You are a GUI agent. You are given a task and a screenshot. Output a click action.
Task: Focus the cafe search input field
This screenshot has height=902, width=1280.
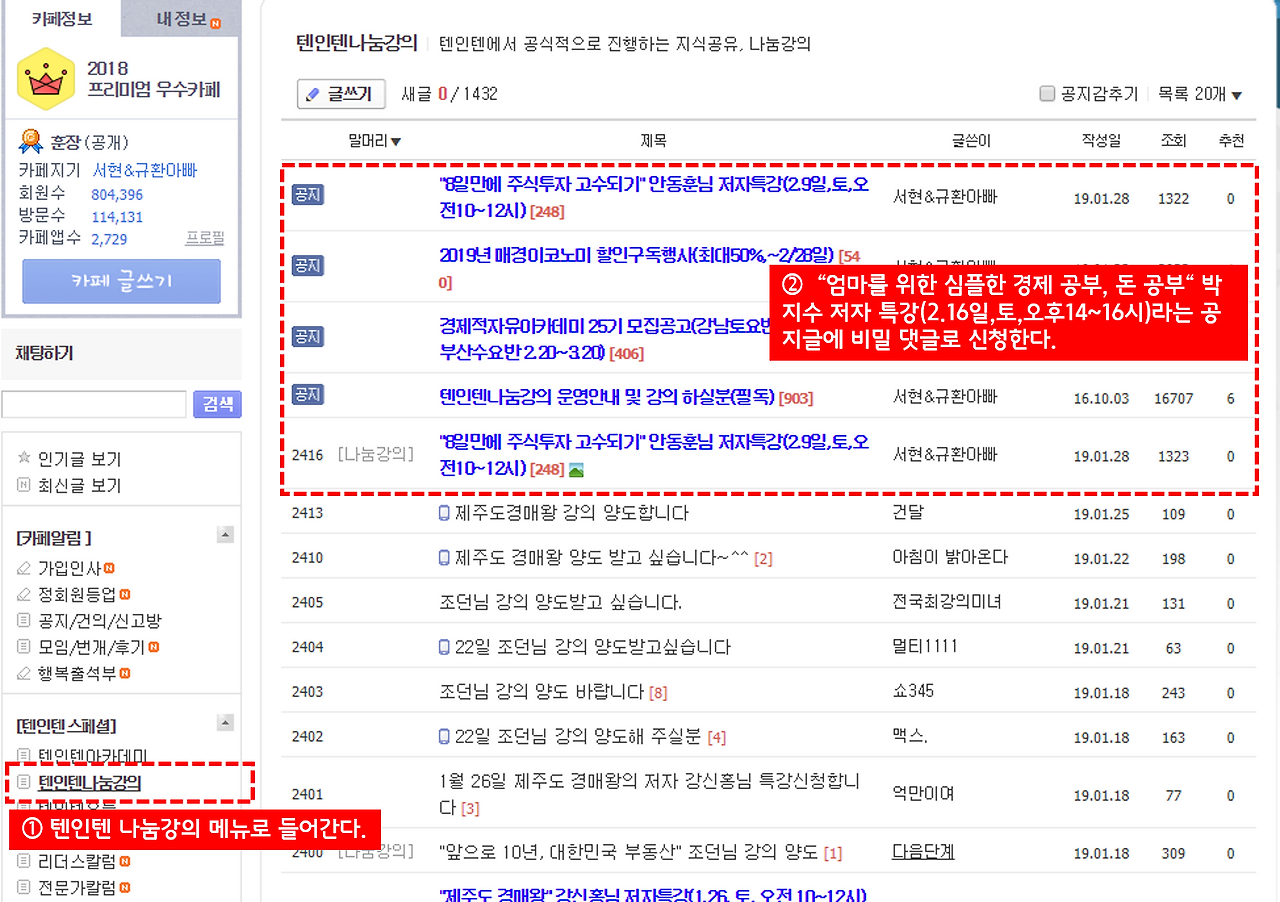pos(94,404)
